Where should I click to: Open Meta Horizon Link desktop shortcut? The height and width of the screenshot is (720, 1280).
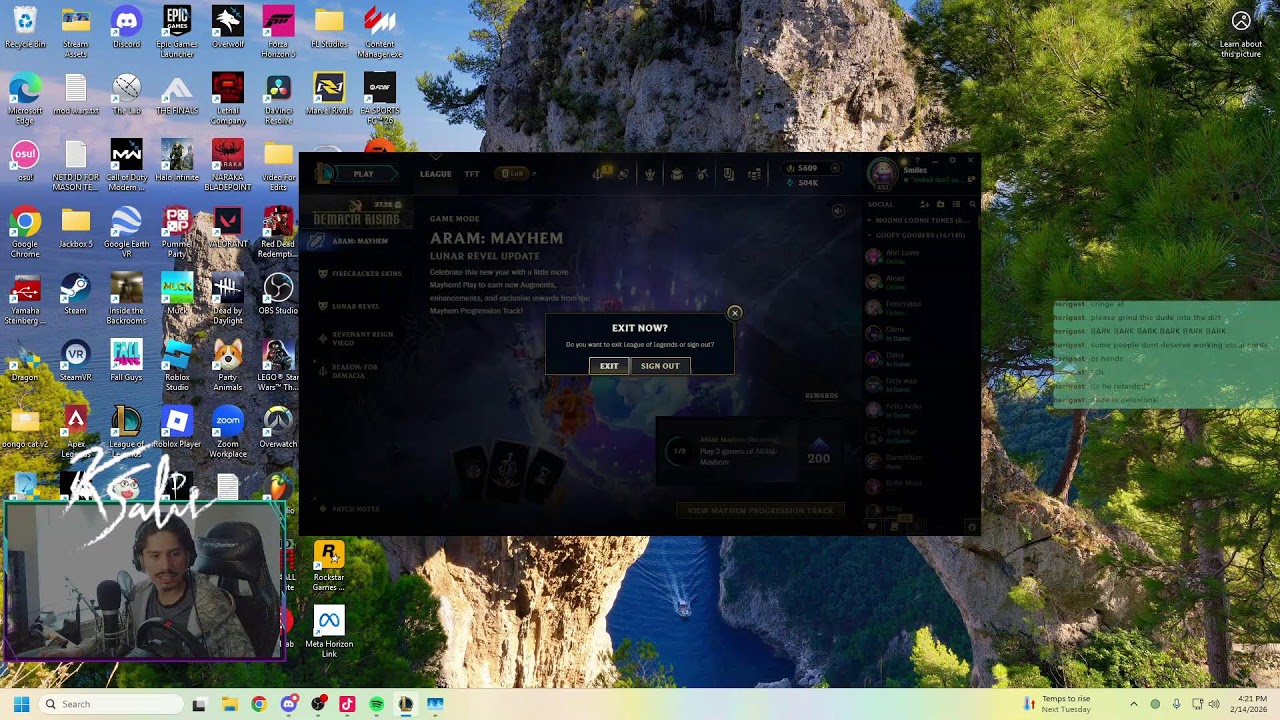pyautogui.click(x=329, y=633)
